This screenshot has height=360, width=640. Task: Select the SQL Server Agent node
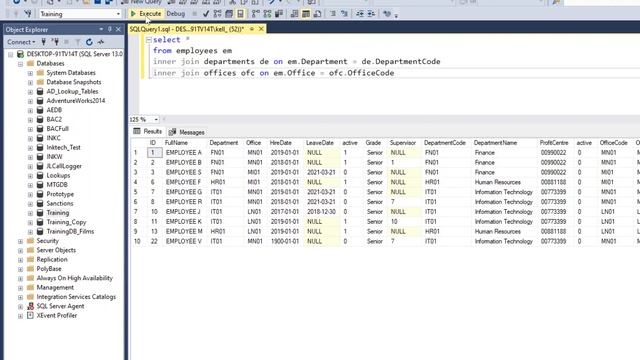coord(60,306)
